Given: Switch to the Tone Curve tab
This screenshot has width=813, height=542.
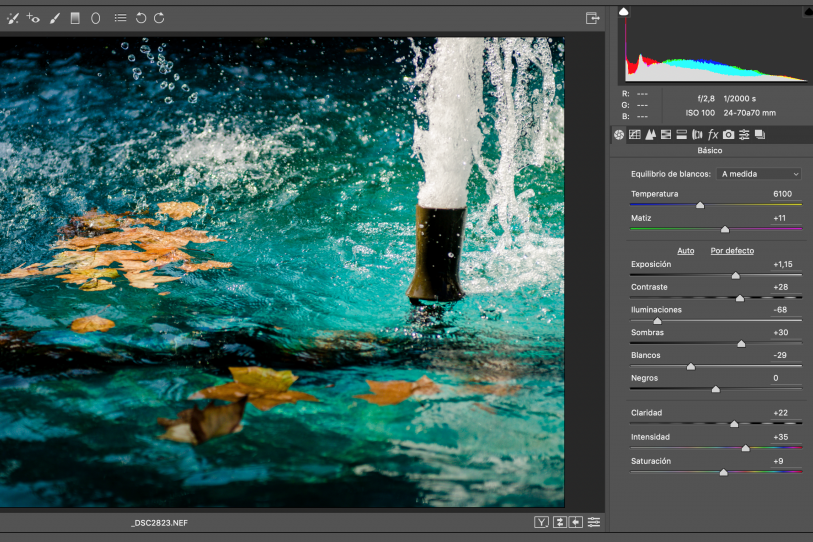Looking at the screenshot, I should click(634, 134).
